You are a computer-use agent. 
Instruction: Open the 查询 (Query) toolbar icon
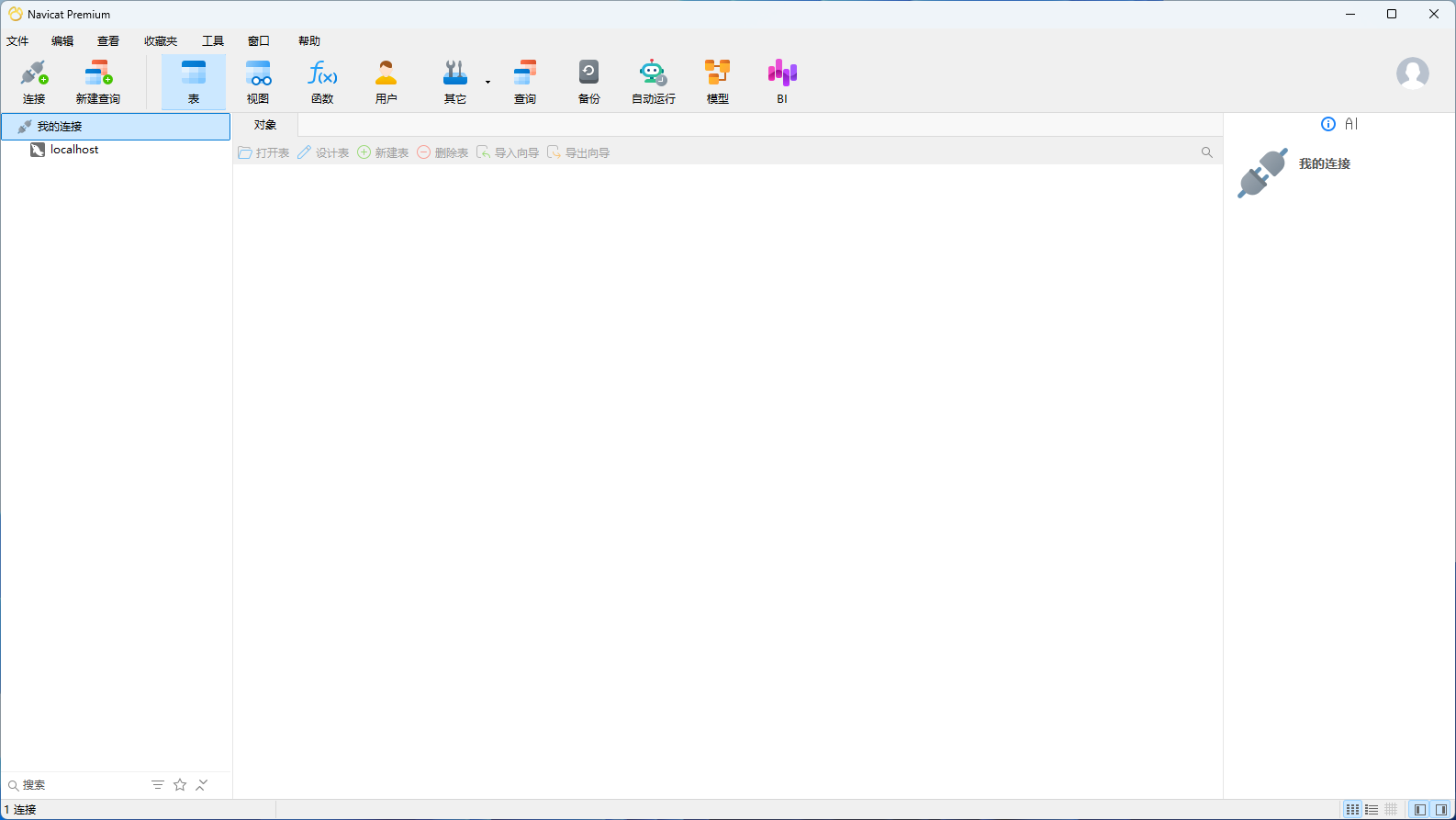(x=525, y=82)
